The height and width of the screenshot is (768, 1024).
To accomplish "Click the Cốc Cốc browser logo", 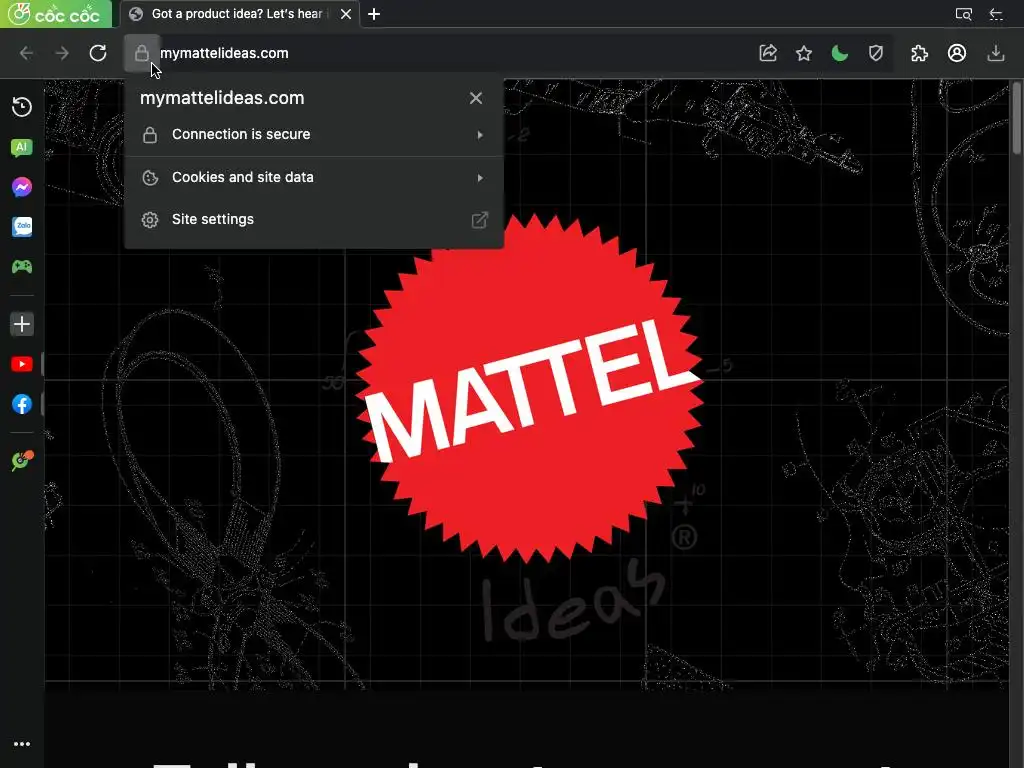I will tap(54, 14).
